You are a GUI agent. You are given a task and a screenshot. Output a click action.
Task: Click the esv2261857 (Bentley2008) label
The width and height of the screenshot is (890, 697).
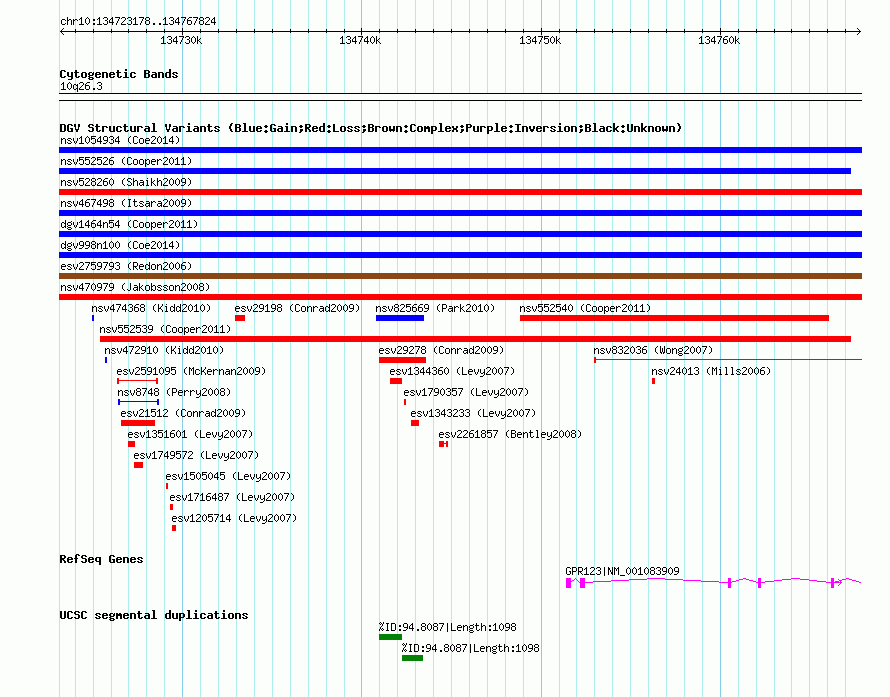pyautogui.click(x=510, y=434)
